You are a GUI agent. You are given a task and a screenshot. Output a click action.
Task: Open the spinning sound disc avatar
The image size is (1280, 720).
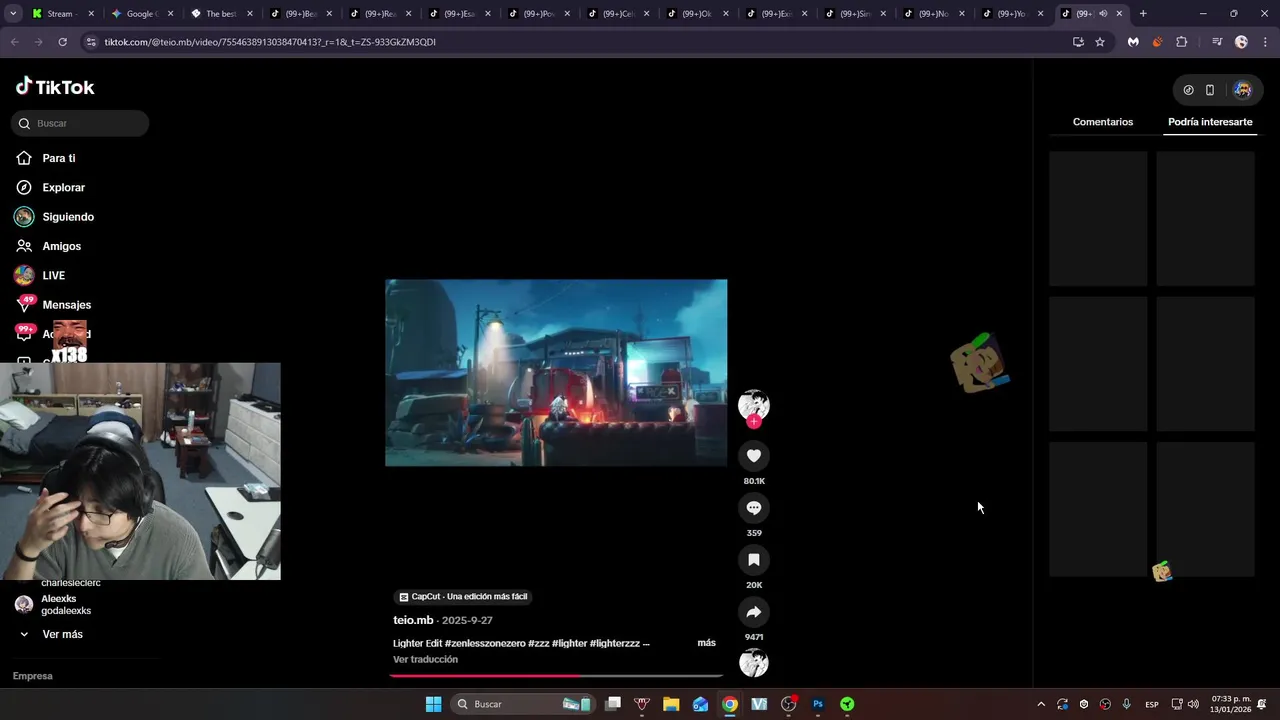pyautogui.click(x=754, y=663)
